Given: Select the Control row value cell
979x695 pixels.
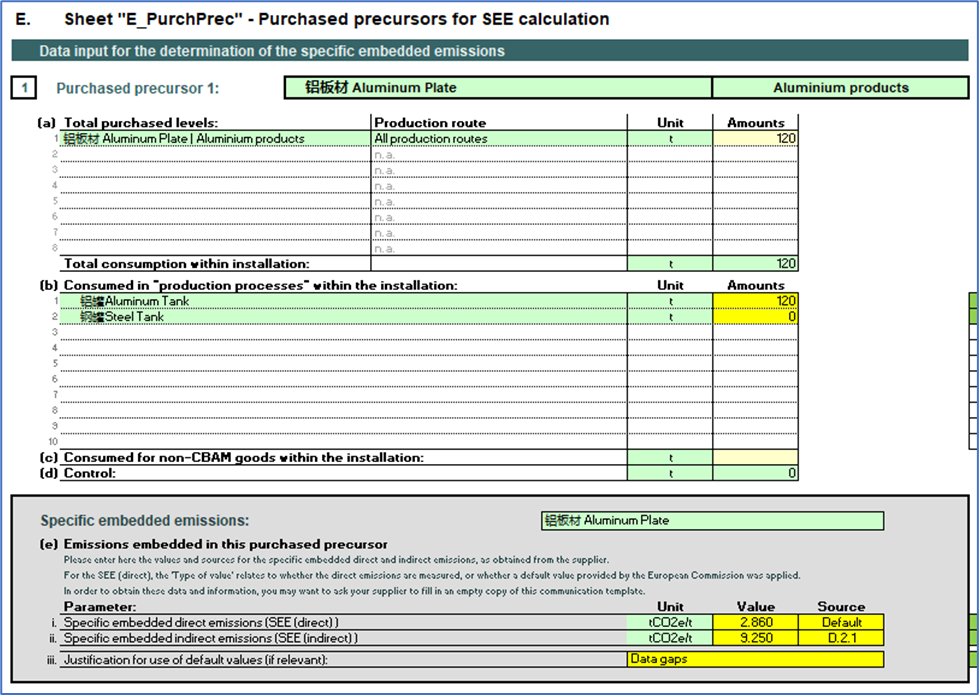Looking at the screenshot, I should click(755, 473).
